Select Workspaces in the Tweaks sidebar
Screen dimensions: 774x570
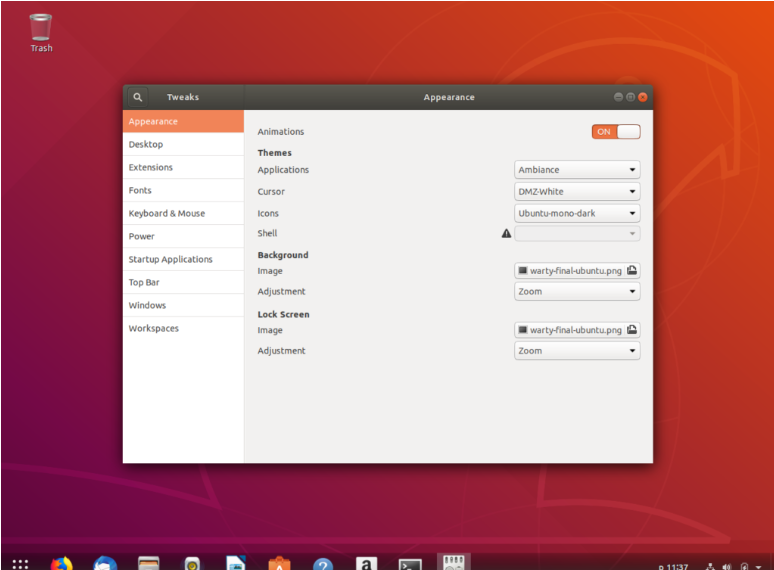(183, 328)
